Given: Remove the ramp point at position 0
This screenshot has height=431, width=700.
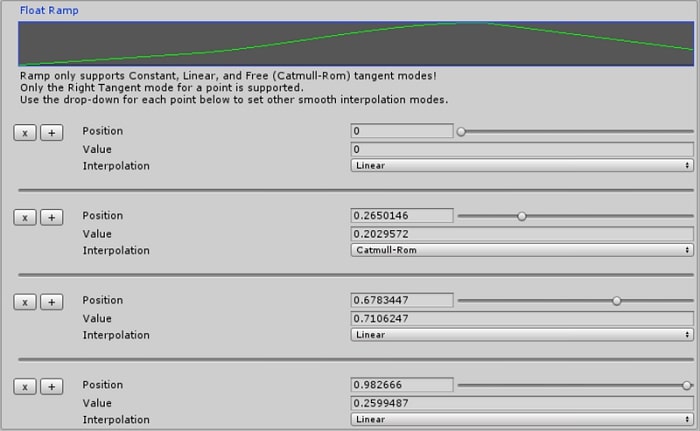Looking at the screenshot, I should click(x=25, y=132).
